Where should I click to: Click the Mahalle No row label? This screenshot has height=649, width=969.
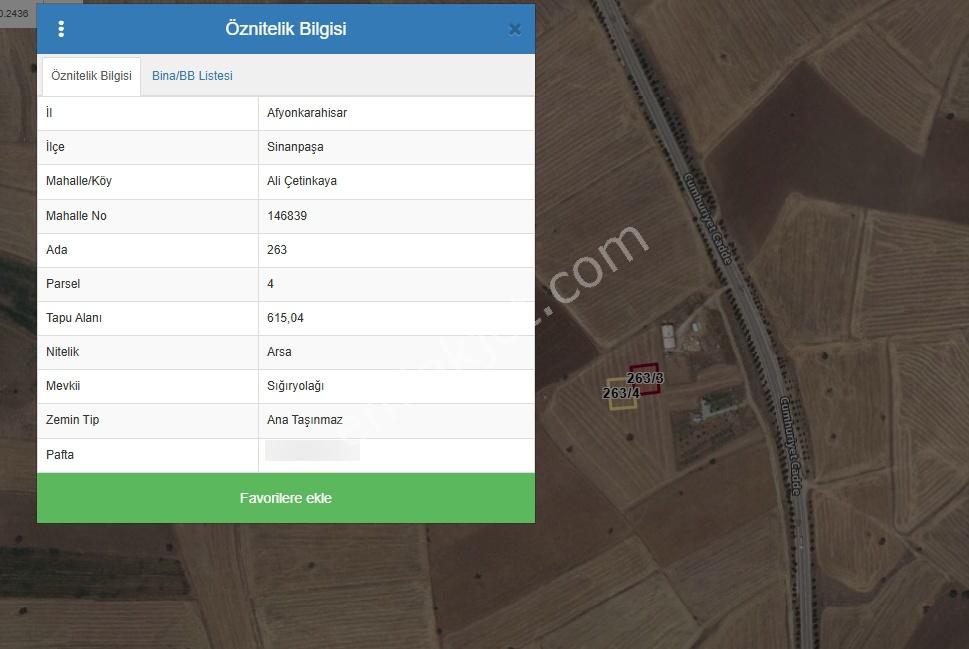76,216
